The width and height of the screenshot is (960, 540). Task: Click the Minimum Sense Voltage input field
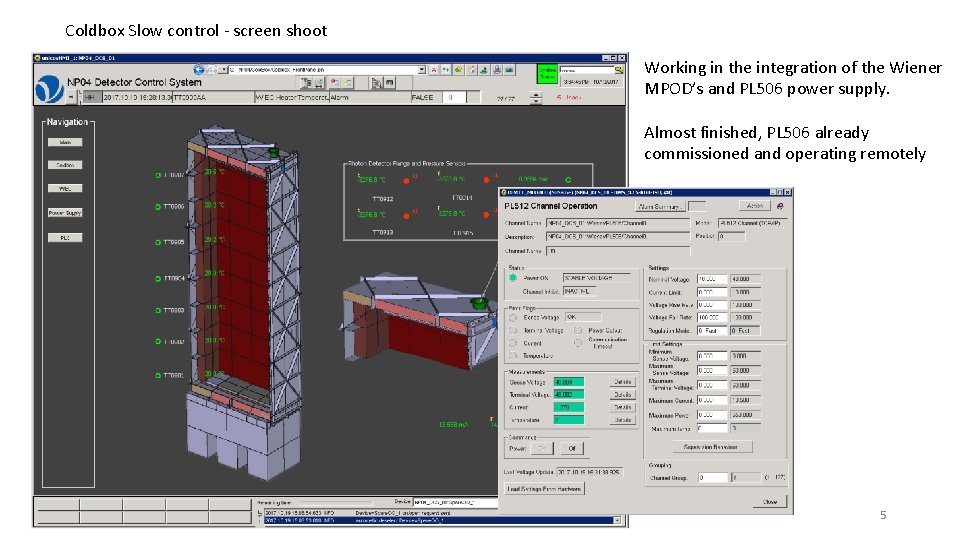click(712, 356)
